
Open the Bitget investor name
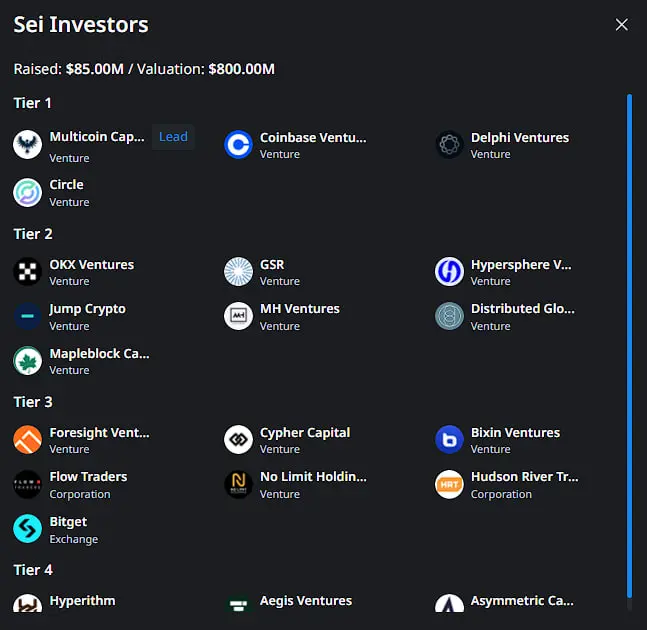[x=68, y=521]
